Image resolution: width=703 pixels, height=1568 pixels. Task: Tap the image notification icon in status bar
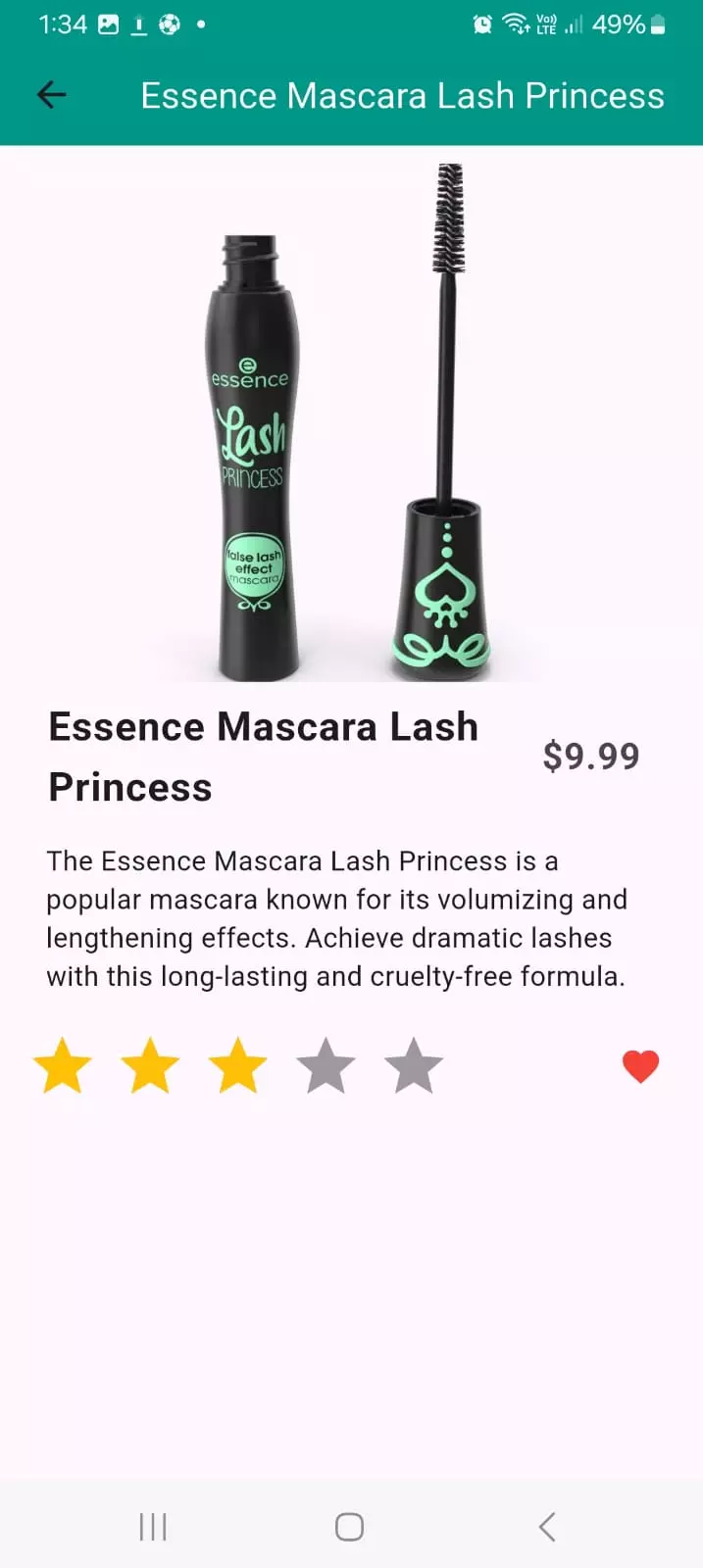click(108, 24)
